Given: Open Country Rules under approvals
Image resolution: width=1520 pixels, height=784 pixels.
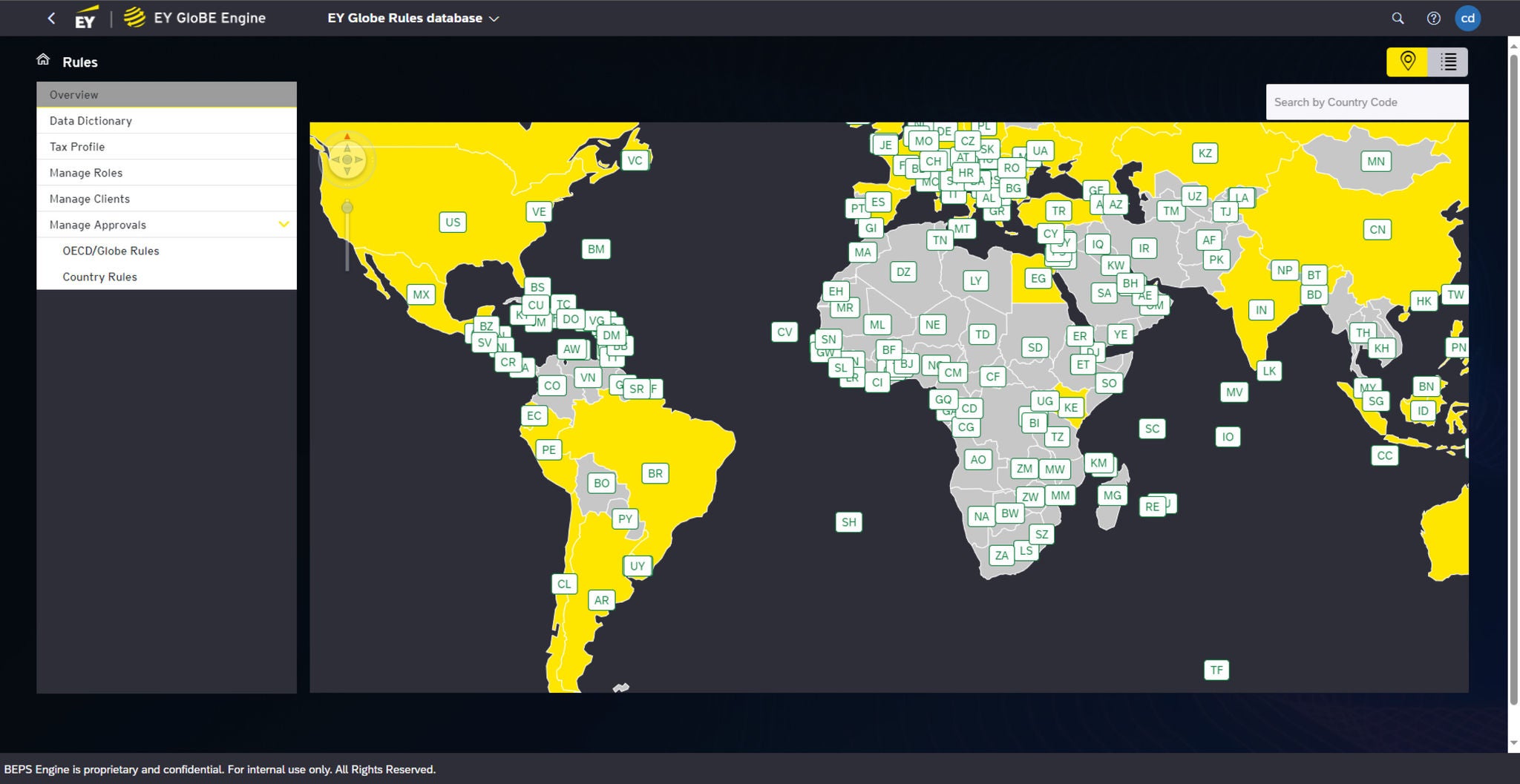Looking at the screenshot, I should click(x=99, y=277).
